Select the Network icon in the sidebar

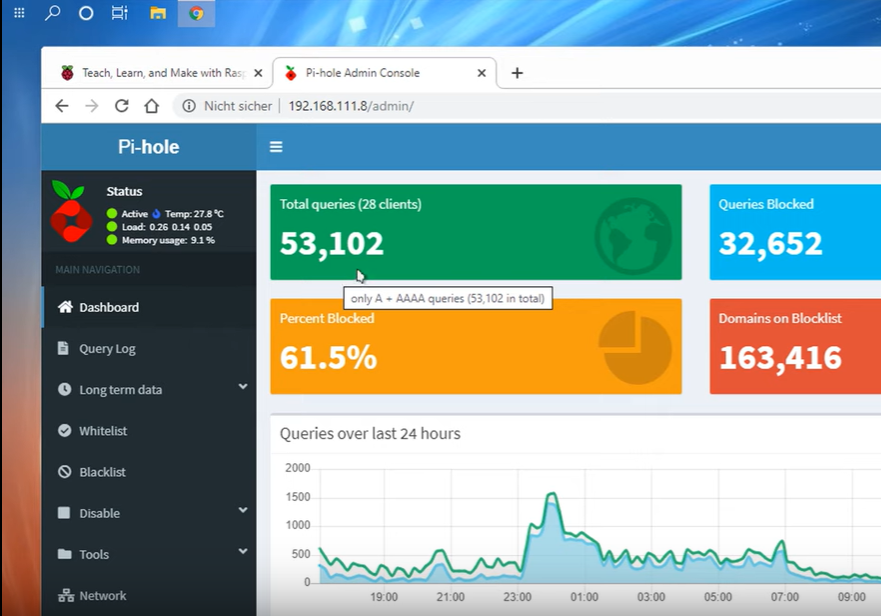pos(66,595)
